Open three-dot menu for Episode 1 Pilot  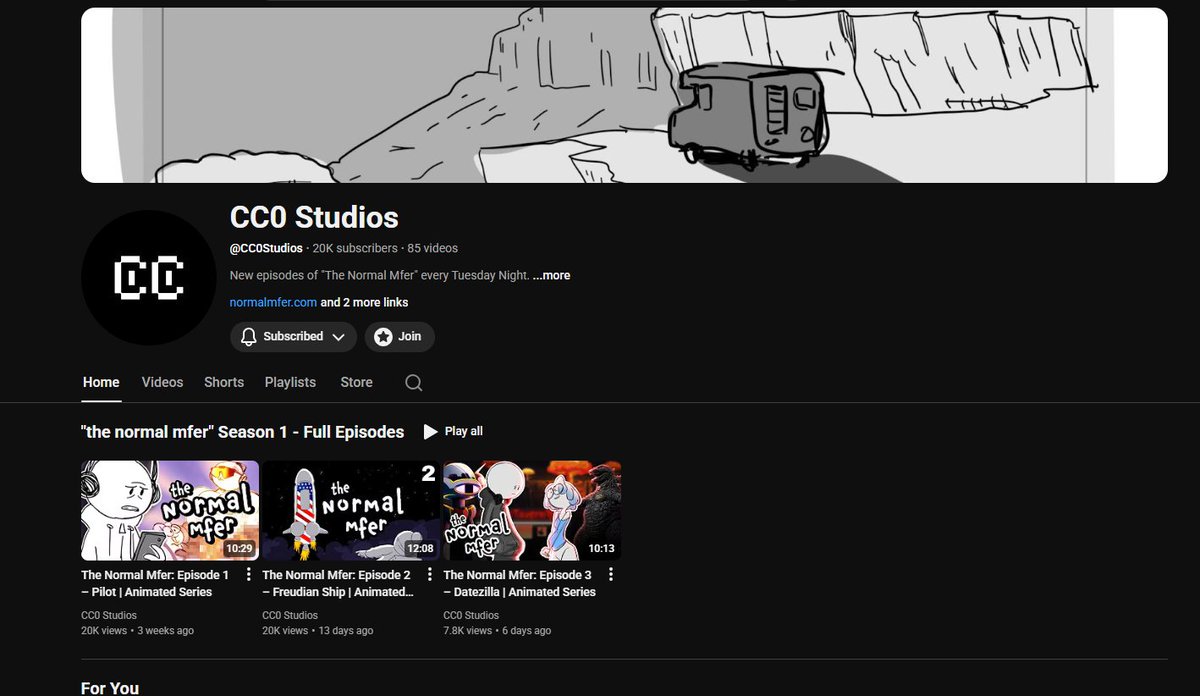249,575
